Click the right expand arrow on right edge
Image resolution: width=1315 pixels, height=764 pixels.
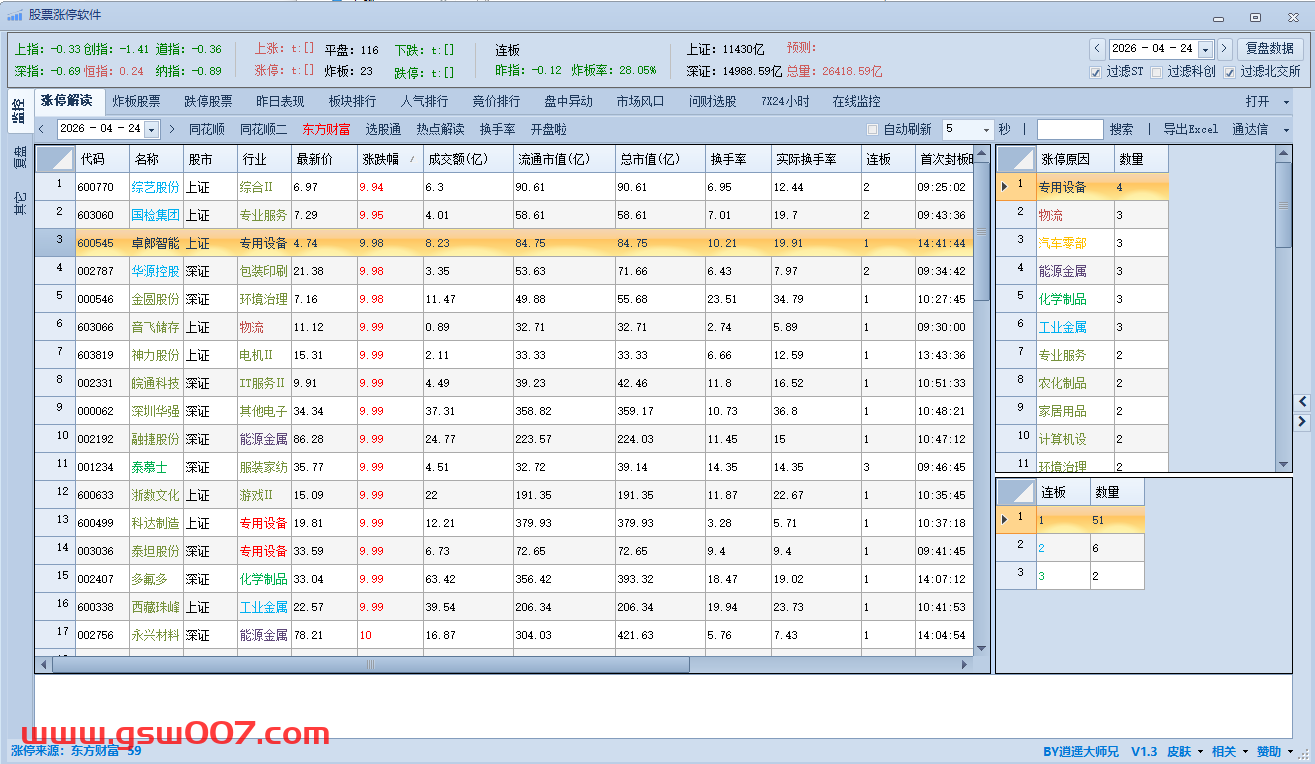click(x=1302, y=423)
